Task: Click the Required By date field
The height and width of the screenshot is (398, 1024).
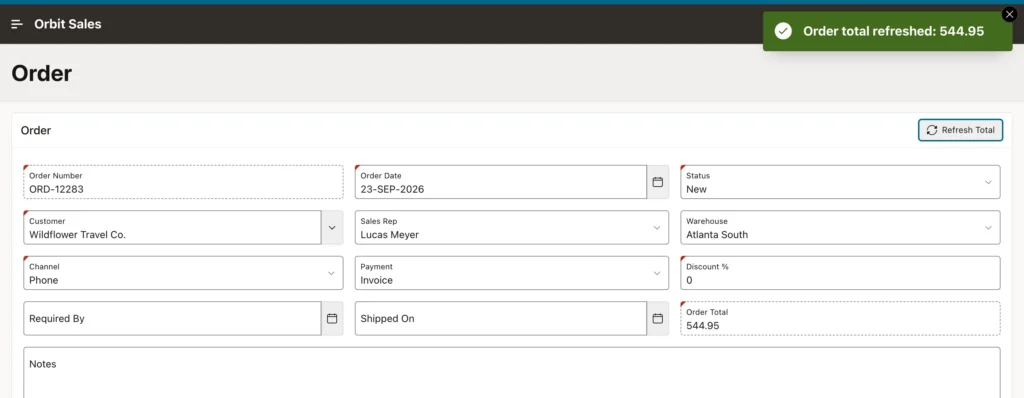Action: click(x=172, y=318)
